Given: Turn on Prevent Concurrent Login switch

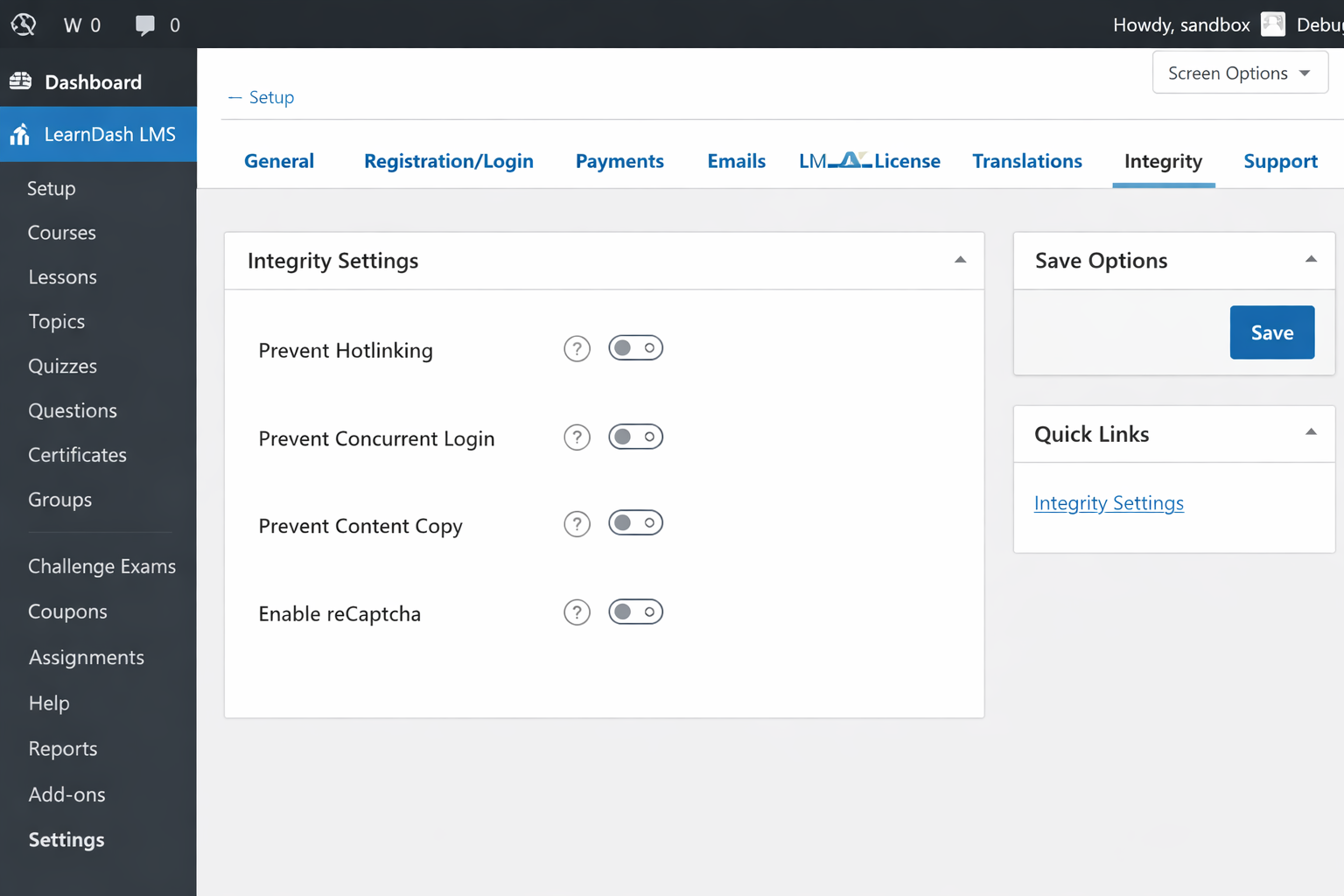Looking at the screenshot, I should pyautogui.click(x=635, y=437).
